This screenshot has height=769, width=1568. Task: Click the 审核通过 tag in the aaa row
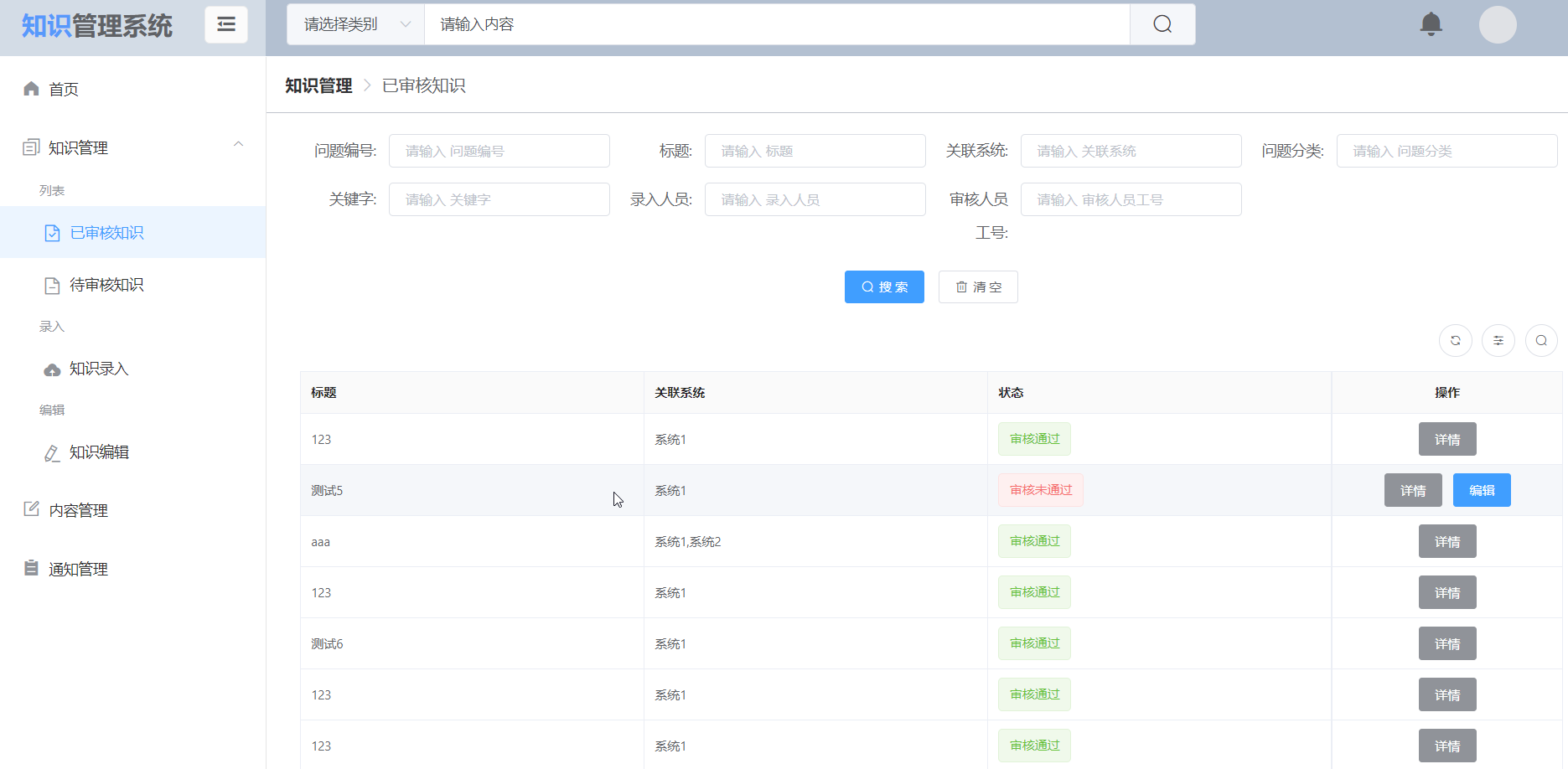[x=1034, y=541]
